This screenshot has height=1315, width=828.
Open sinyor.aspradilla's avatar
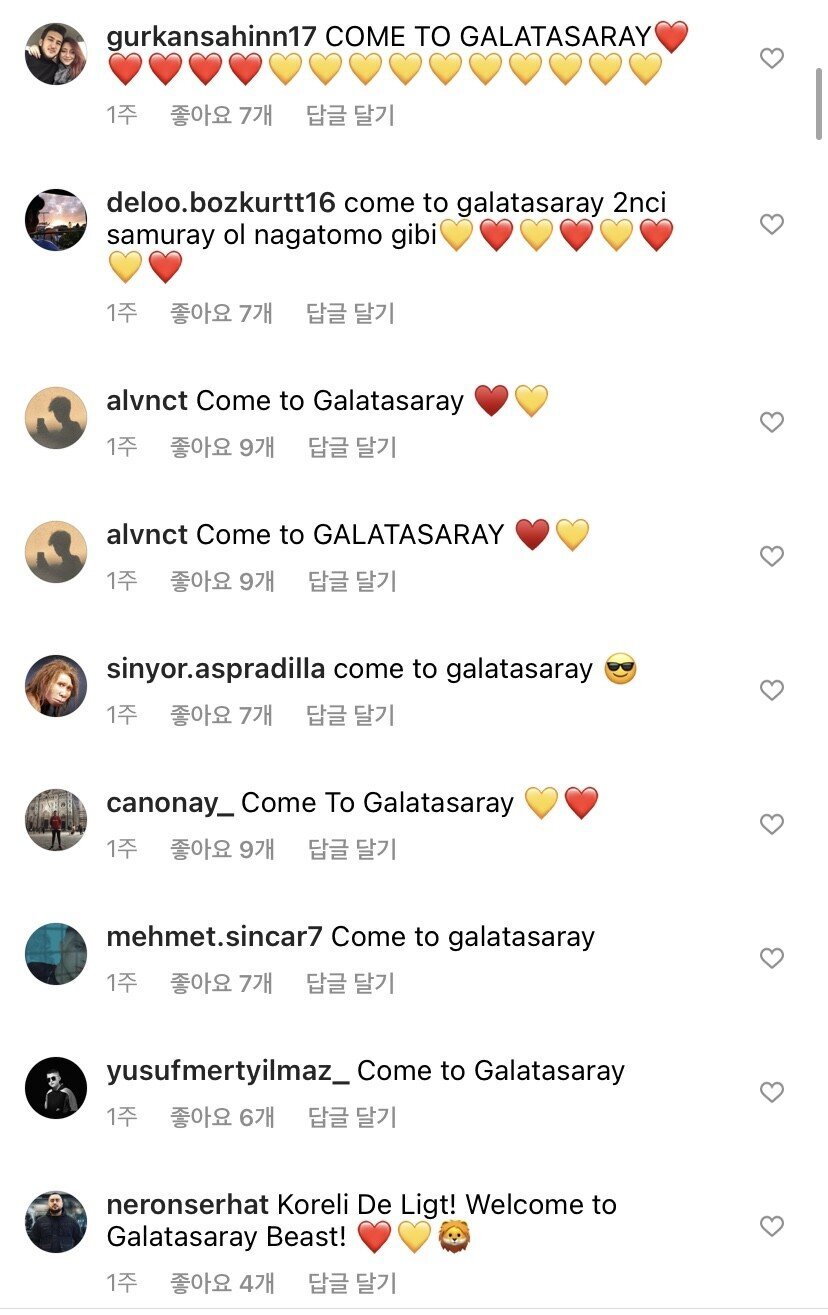[x=56, y=686]
